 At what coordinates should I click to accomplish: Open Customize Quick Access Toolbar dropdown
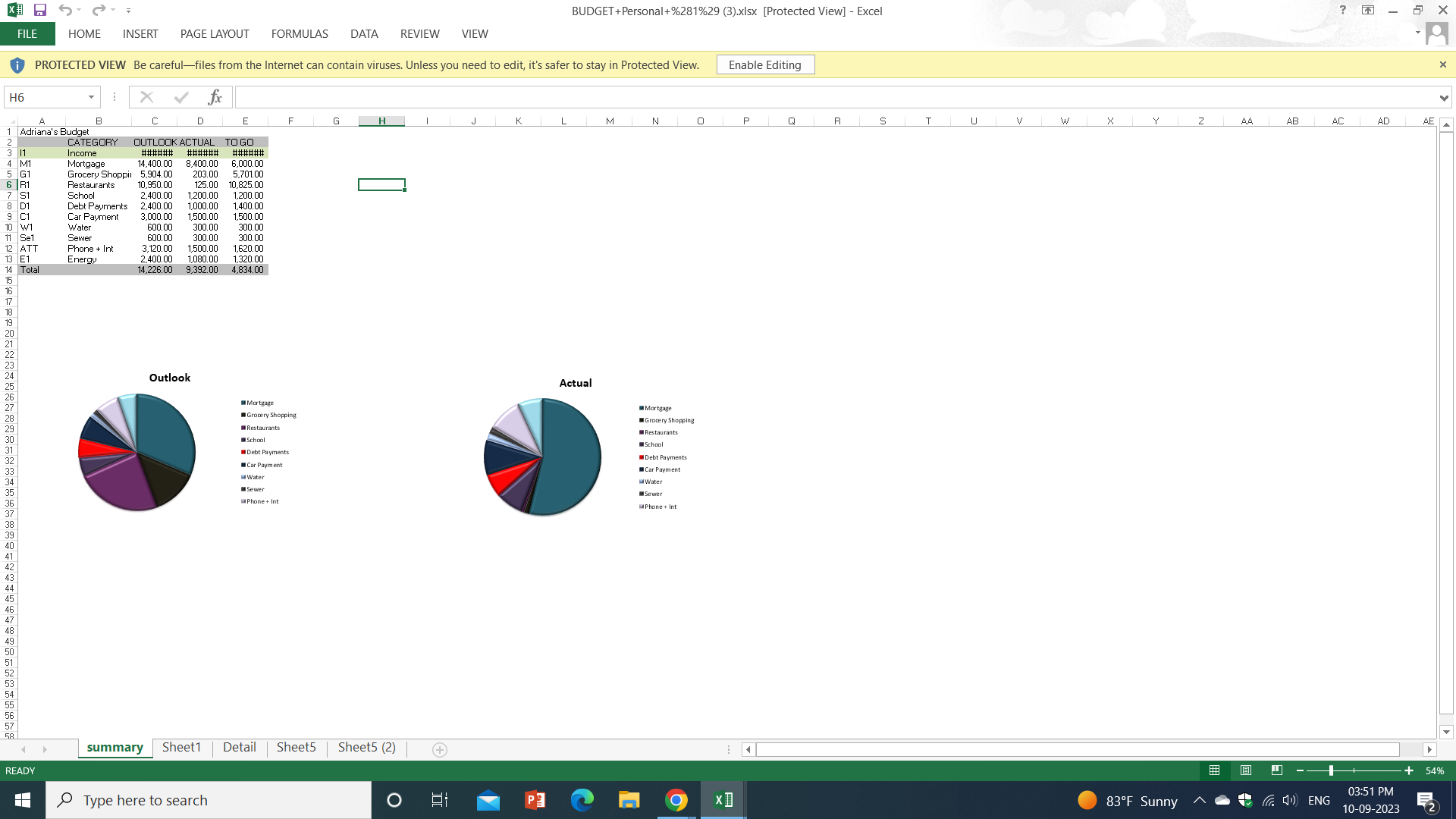click(128, 11)
